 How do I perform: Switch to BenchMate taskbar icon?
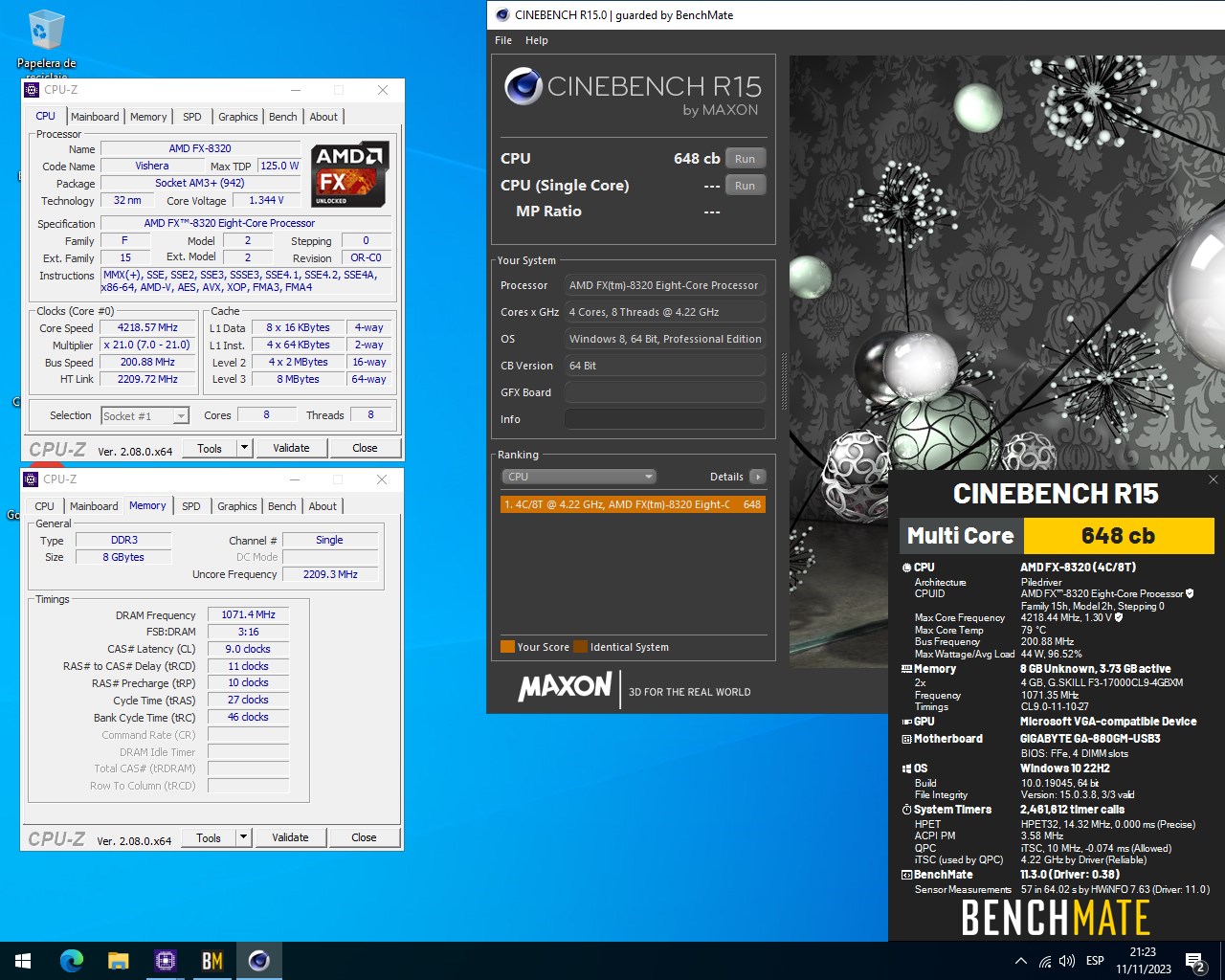(212, 961)
